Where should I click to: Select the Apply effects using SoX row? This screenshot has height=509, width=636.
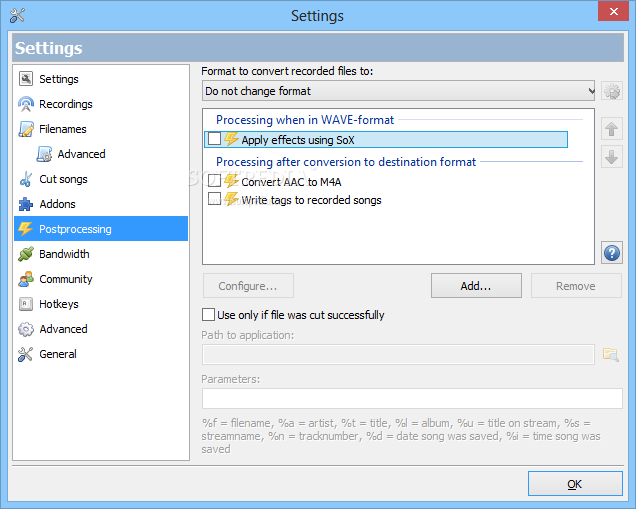click(386, 140)
